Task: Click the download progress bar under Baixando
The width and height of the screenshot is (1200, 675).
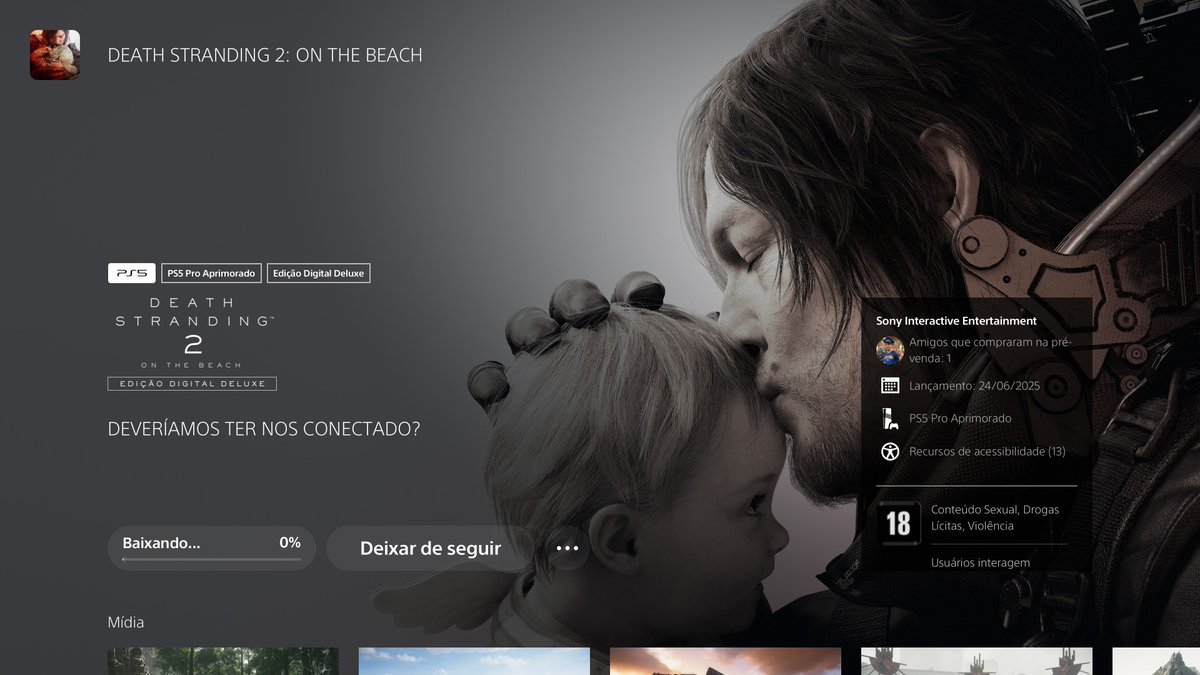Action: (x=212, y=560)
